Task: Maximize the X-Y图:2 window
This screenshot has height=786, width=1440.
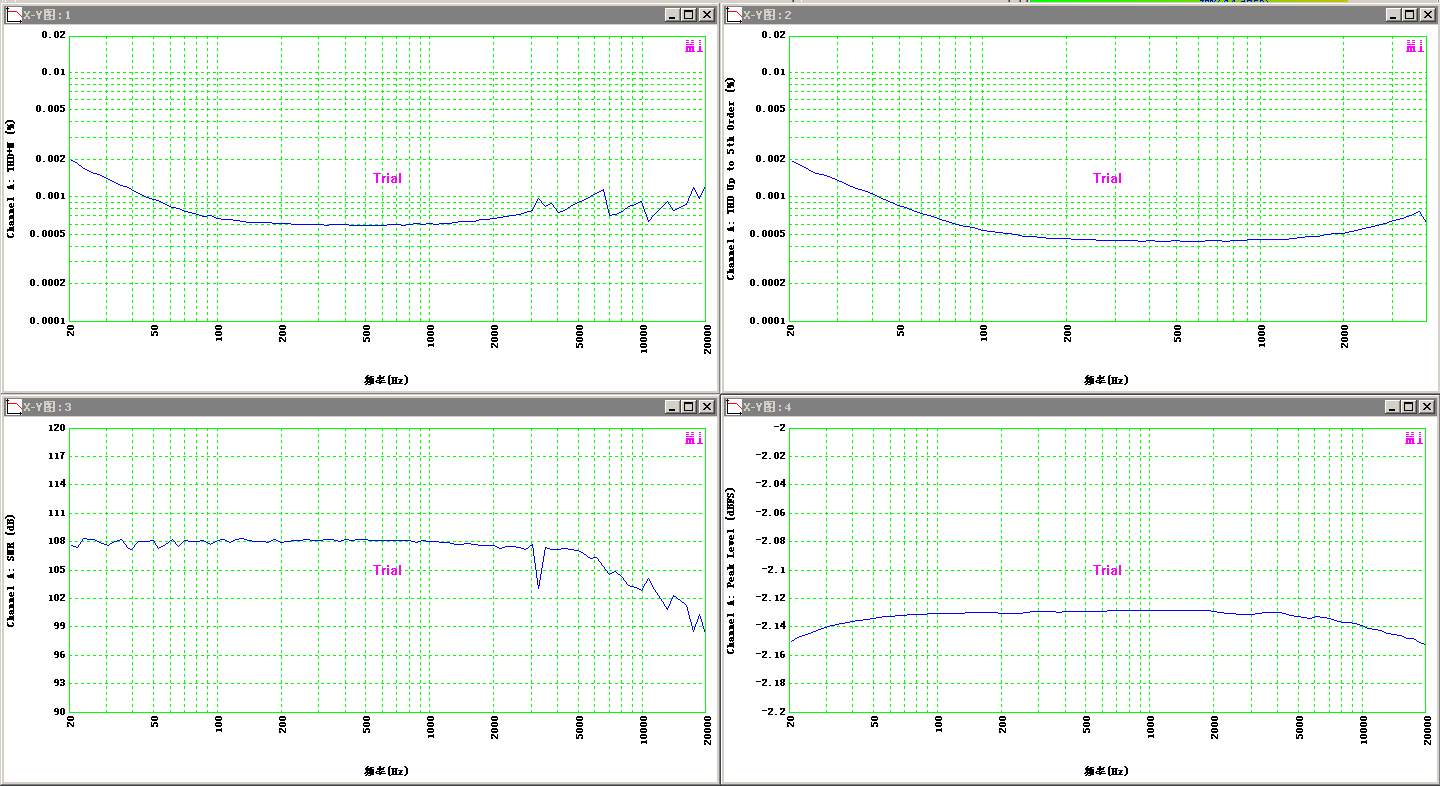Action: tap(1409, 14)
